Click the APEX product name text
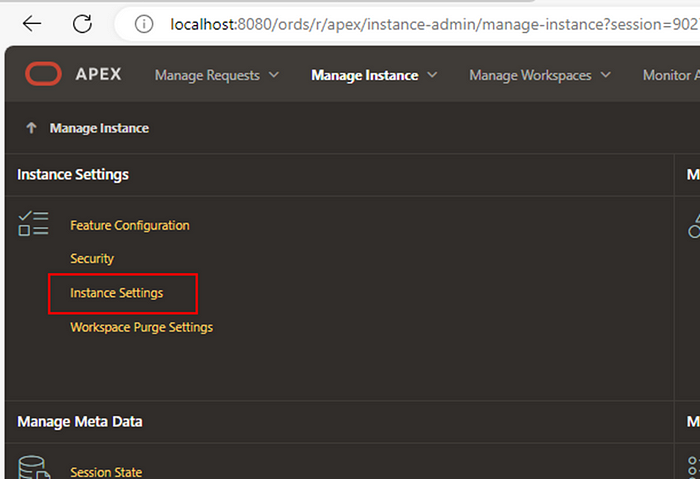Viewport: 700px width, 479px height. [x=98, y=74]
